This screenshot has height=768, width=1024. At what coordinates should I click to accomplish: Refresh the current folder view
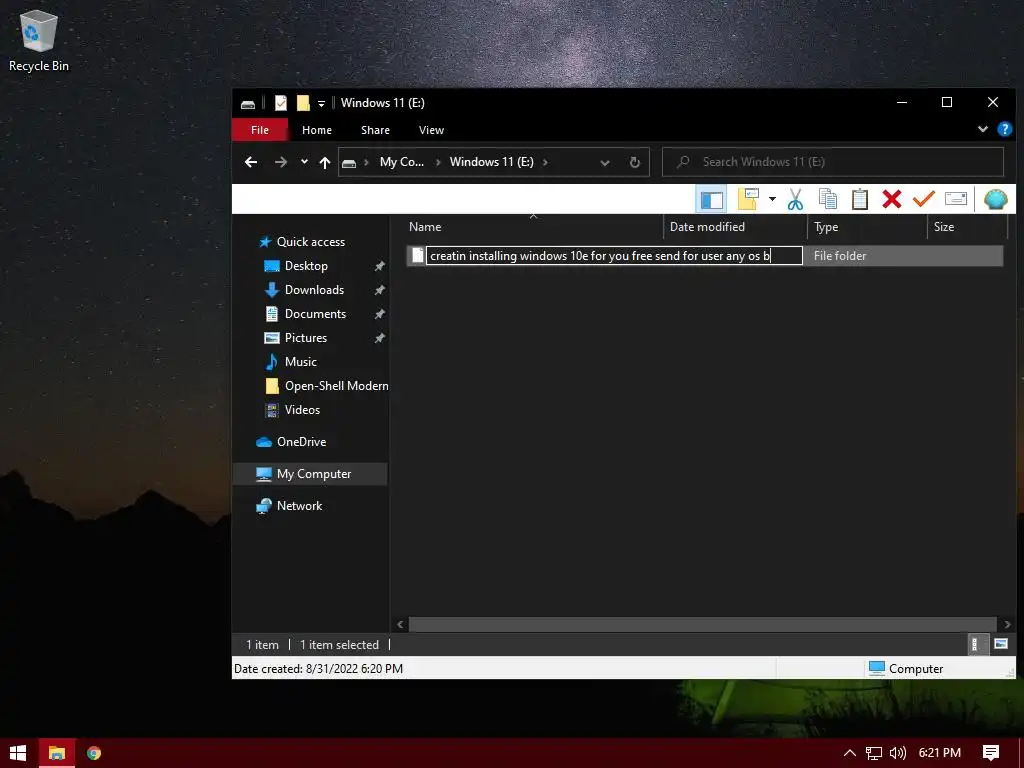[x=634, y=163]
